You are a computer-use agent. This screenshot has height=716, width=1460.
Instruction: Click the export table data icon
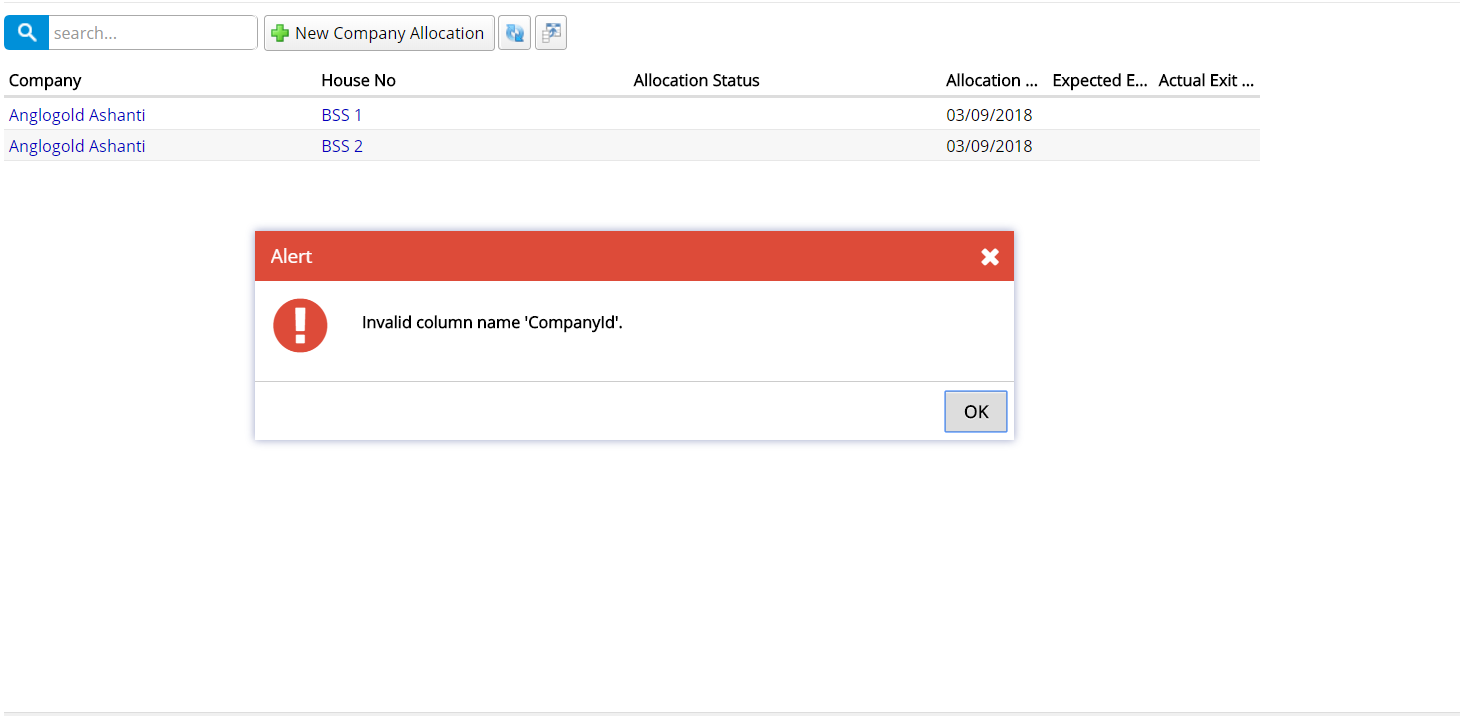(x=550, y=32)
